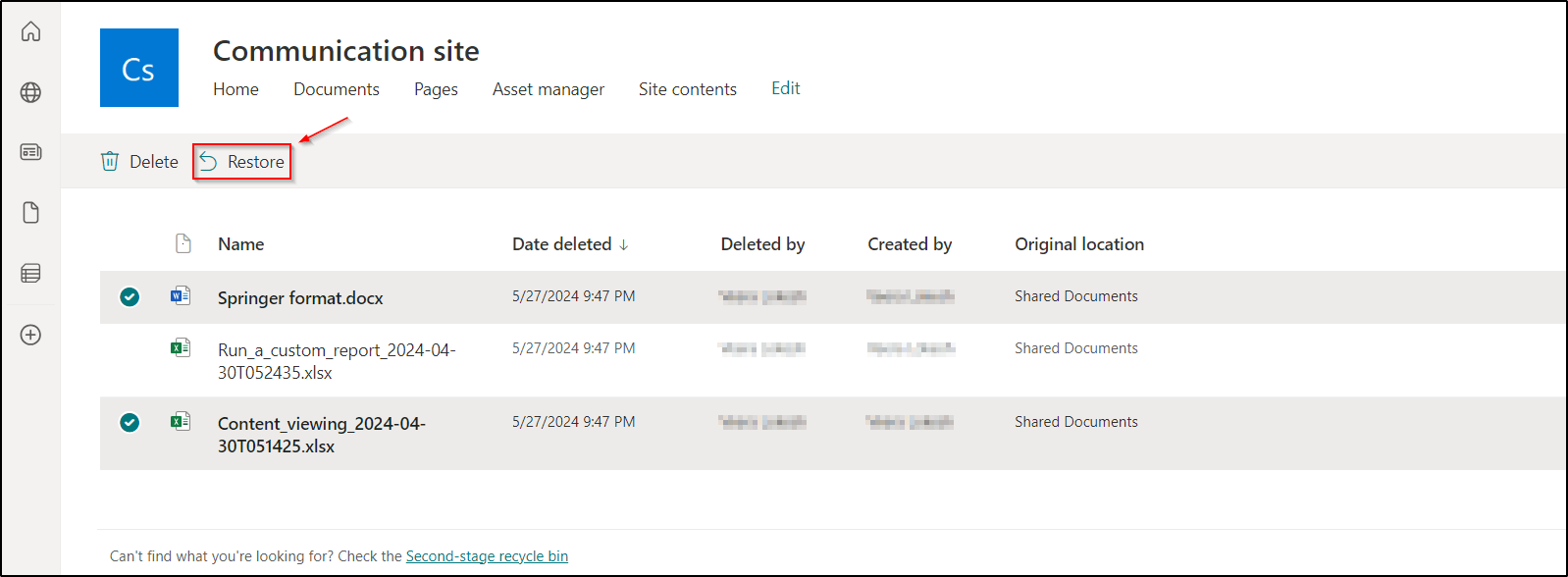Click the Original location column header

(x=1078, y=244)
